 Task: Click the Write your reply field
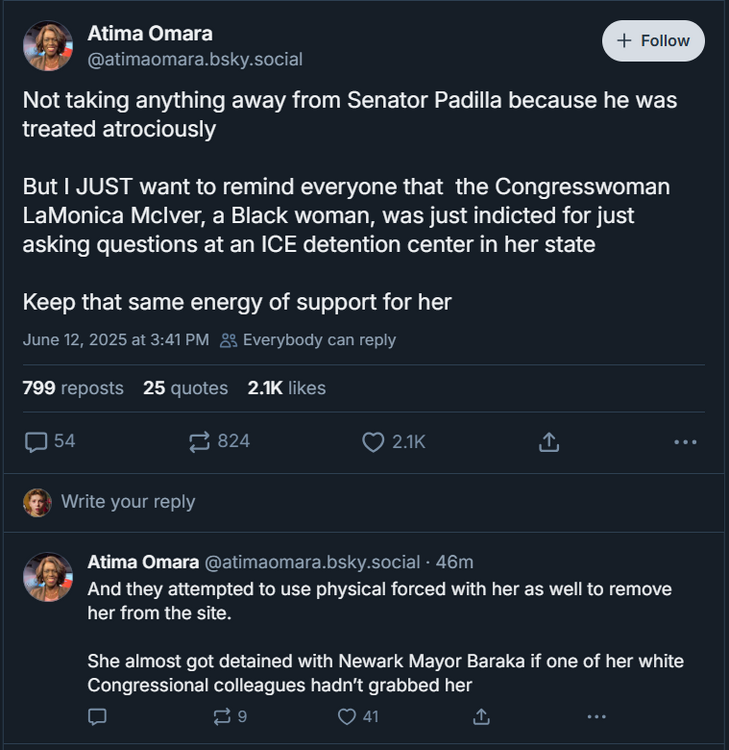coord(128,502)
